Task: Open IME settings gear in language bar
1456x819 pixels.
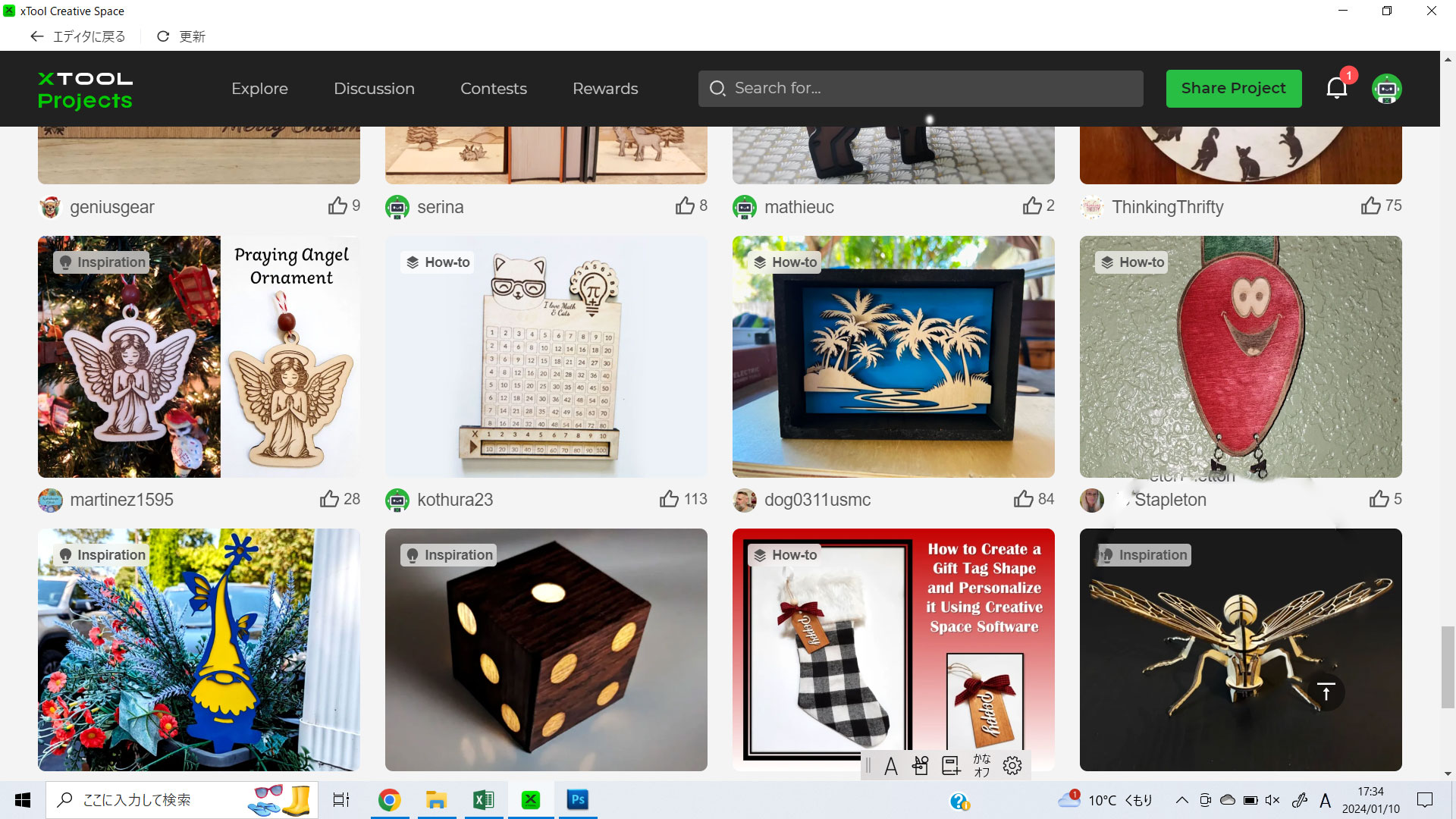Action: pos(1012,766)
